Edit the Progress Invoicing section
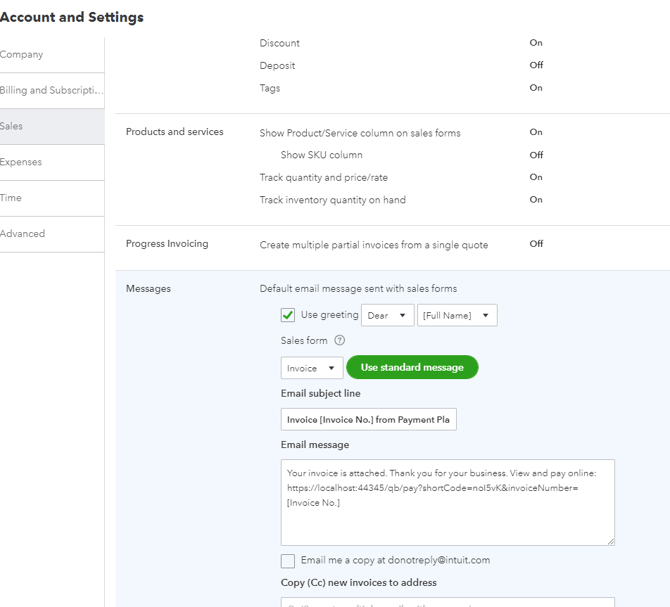The image size is (670, 607). click(x=392, y=244)
